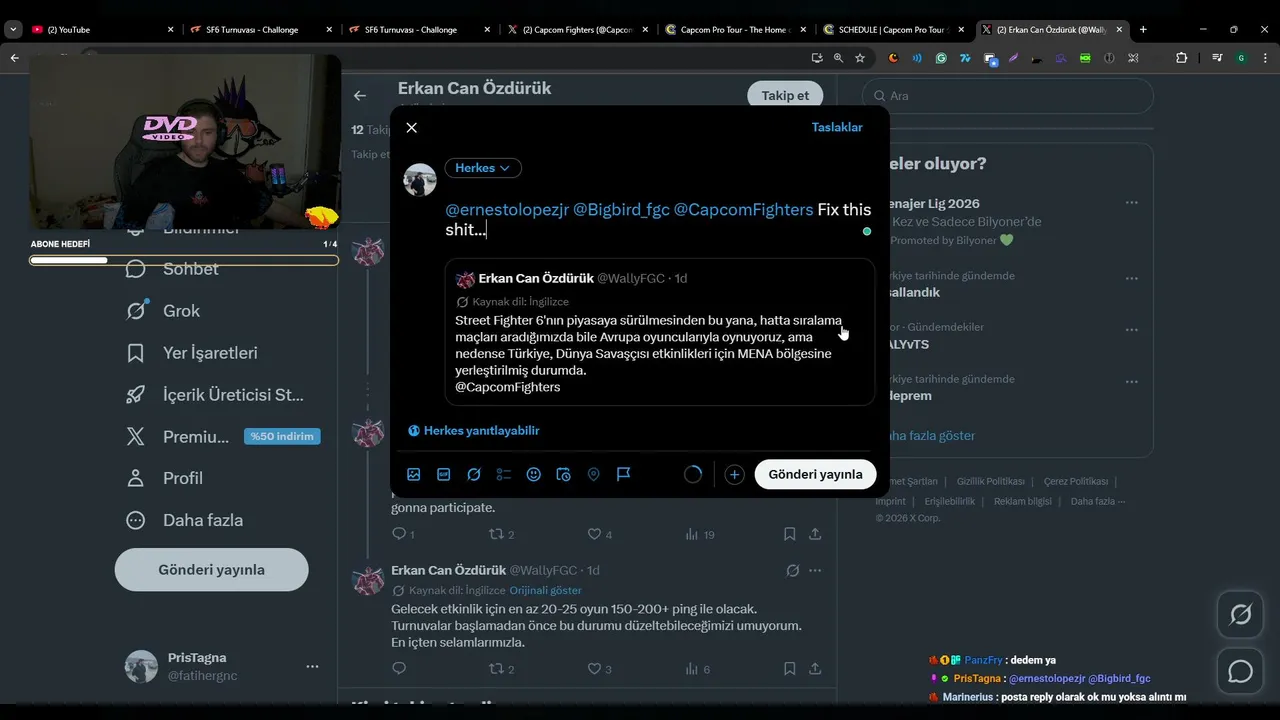Click the Takip et follow button

pyautogui.click(x=785, y=95)
